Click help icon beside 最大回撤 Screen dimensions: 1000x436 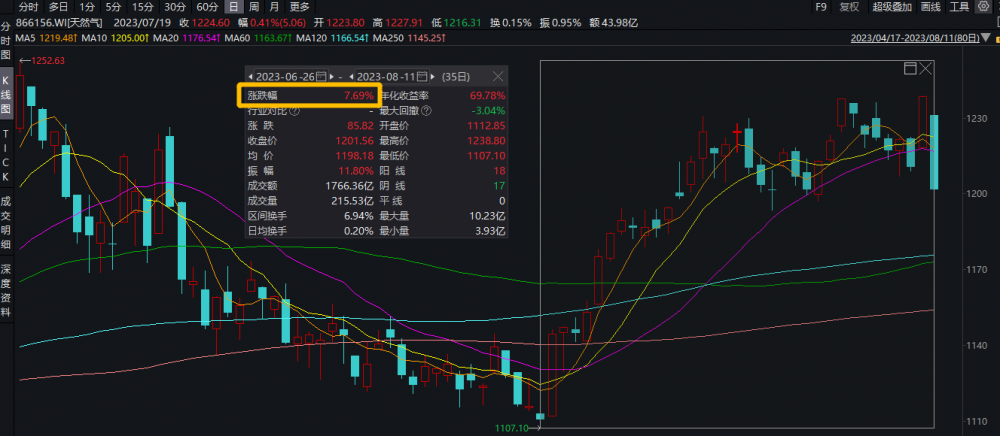pos(427,111)
